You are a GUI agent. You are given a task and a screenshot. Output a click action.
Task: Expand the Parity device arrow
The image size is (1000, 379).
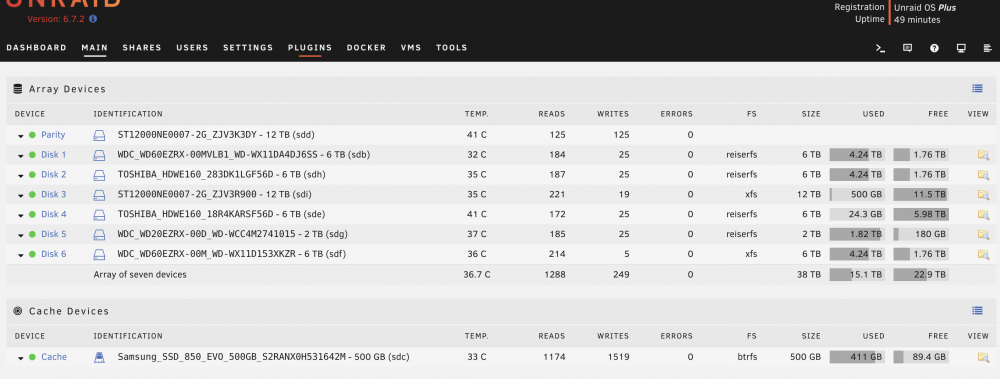[x=20, y=136]
